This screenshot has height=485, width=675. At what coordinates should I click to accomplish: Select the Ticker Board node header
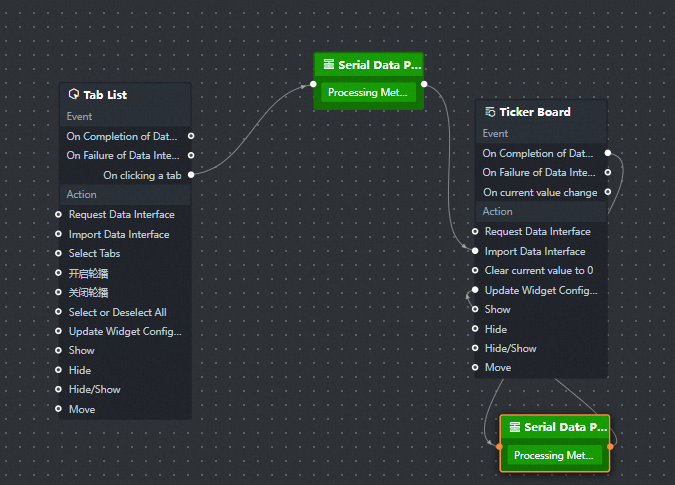[x=541, y=112]
